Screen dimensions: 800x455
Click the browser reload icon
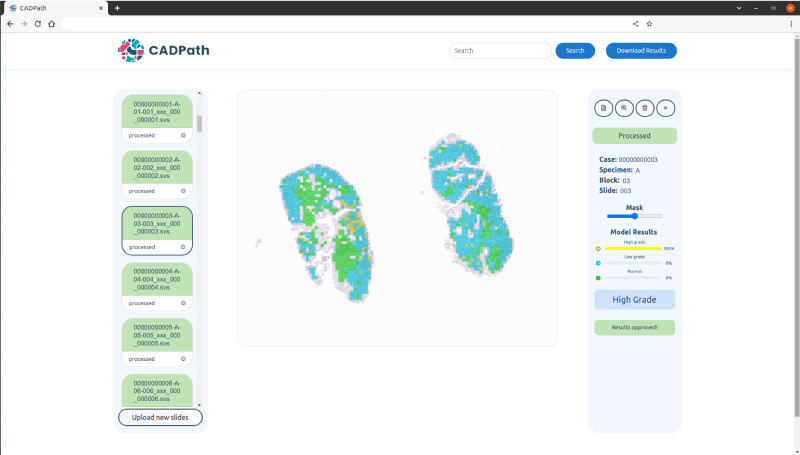[37, 23]
